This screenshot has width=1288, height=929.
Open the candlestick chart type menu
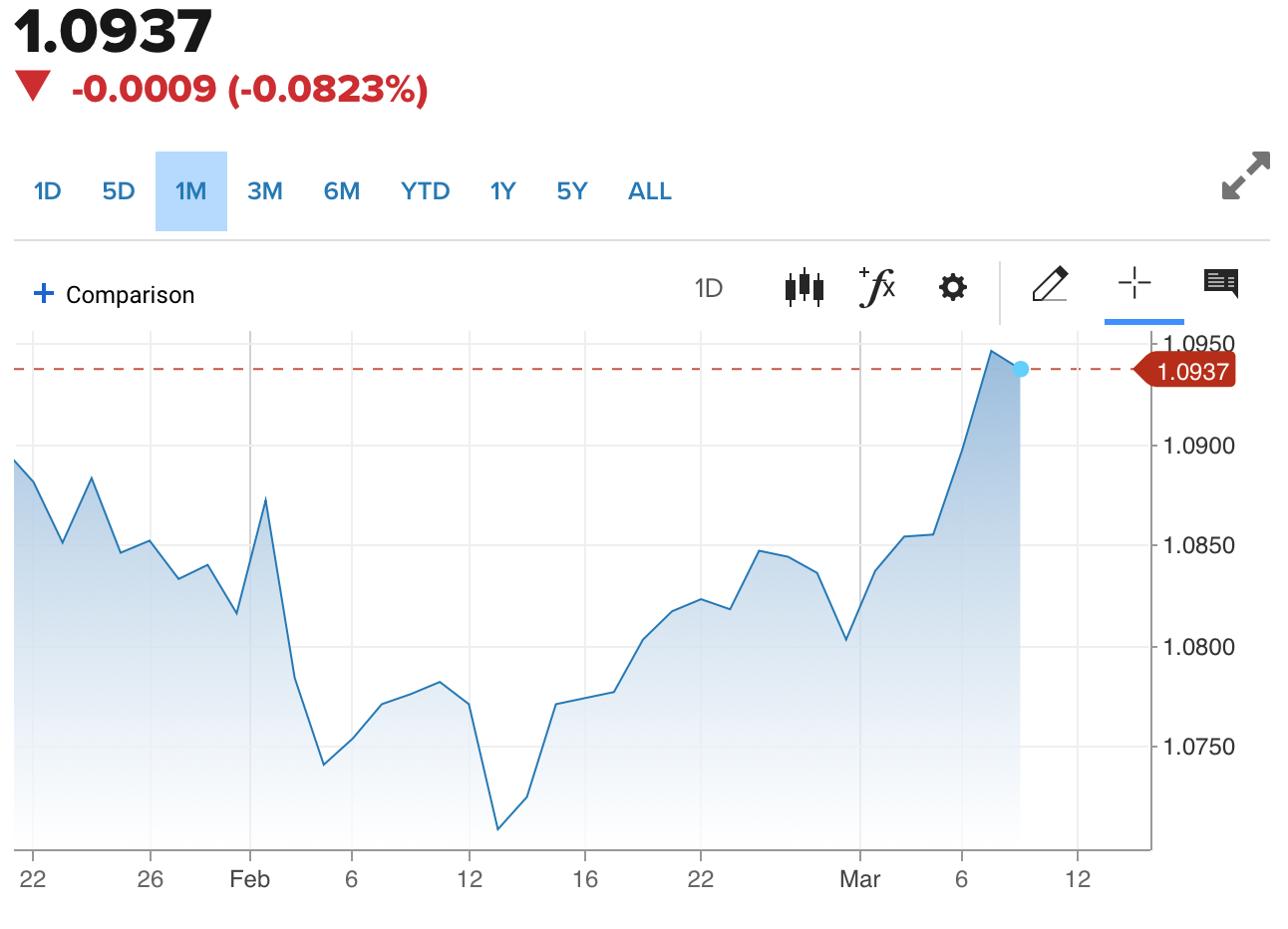pos(805,288)
